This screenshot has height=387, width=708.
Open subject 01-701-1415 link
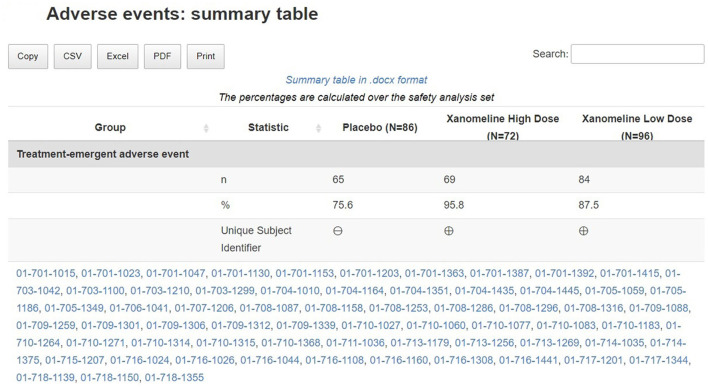point(629,273)
